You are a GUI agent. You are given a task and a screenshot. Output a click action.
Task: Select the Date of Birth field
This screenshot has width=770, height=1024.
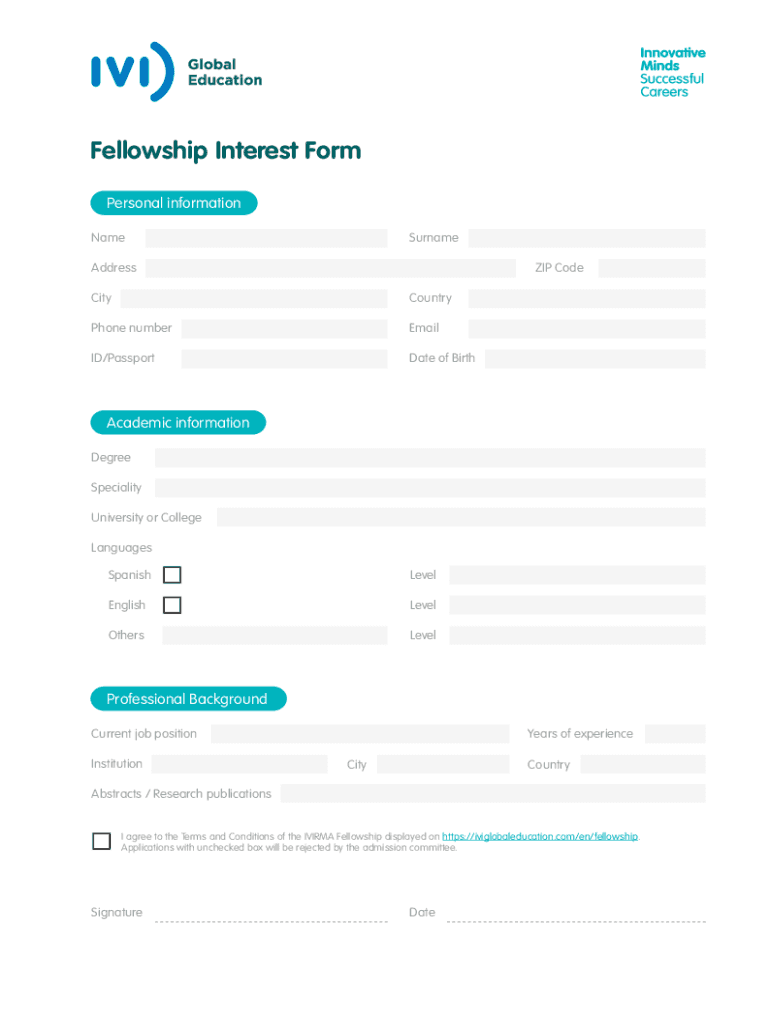pyautogui.click(x=594, y=358)
